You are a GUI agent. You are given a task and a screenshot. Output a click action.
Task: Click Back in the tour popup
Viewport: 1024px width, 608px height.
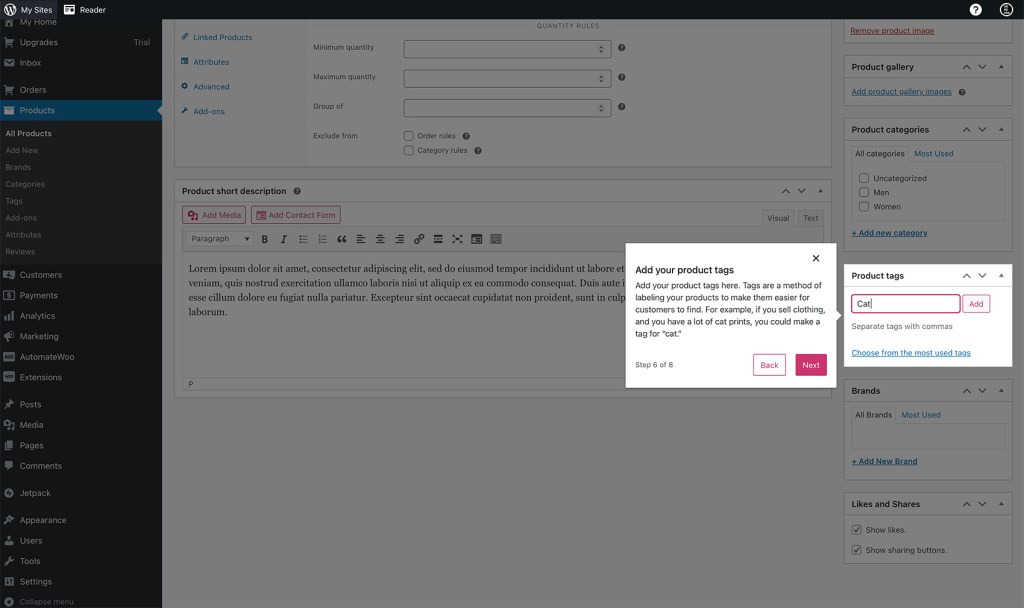pyautogui.click(x=769, y=365)
